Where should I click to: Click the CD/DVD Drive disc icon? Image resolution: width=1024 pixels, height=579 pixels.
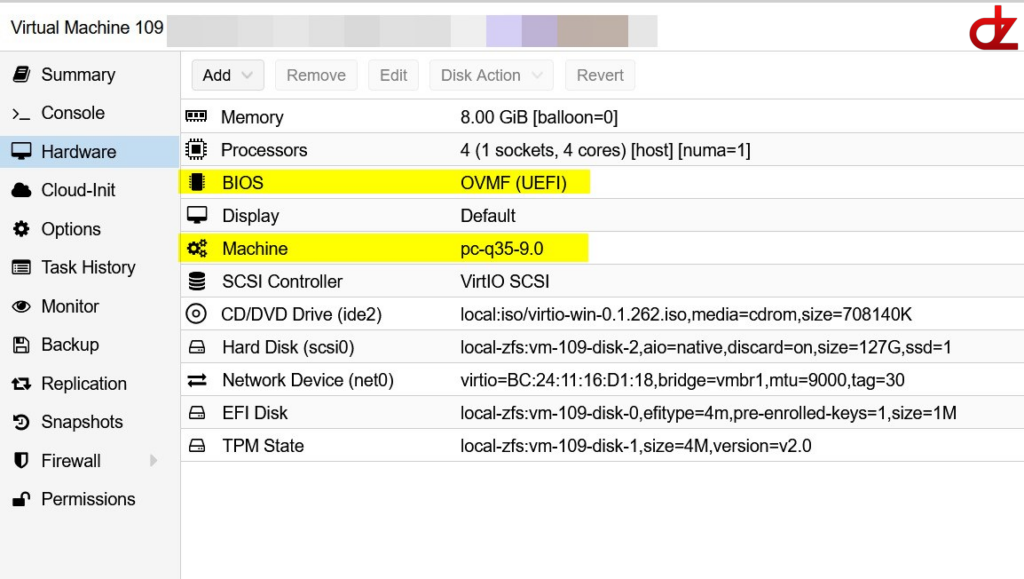197,315
